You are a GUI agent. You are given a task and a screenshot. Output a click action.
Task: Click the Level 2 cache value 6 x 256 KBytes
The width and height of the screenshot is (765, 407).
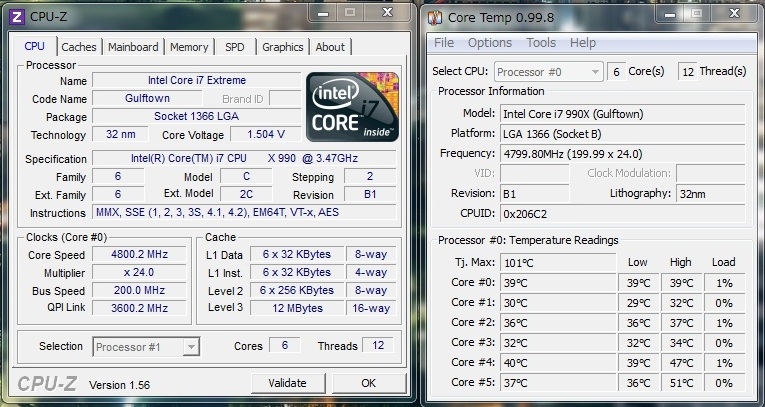tap(297, 290)
